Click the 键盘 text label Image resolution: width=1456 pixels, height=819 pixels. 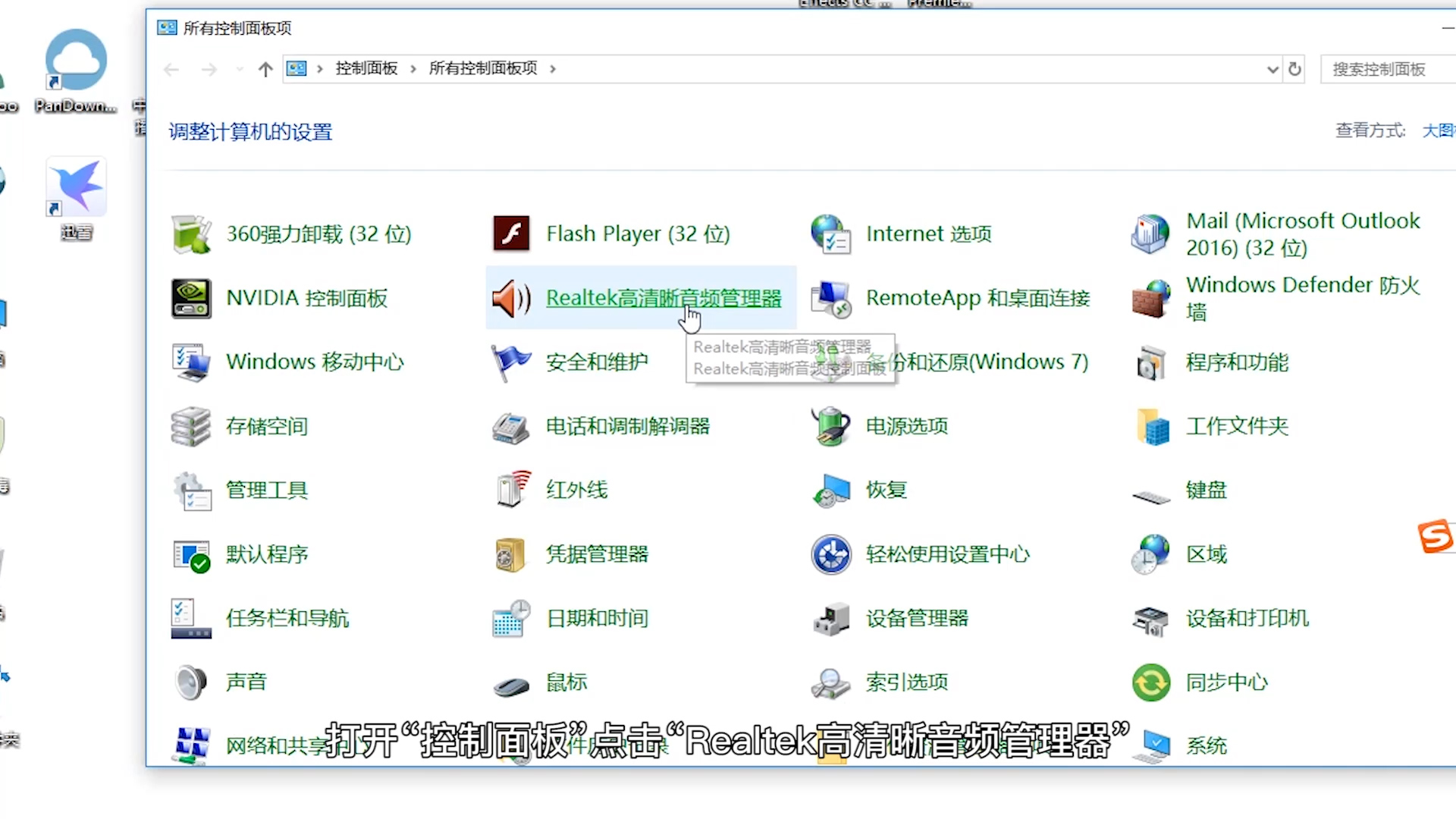[x=1207, y=490]
